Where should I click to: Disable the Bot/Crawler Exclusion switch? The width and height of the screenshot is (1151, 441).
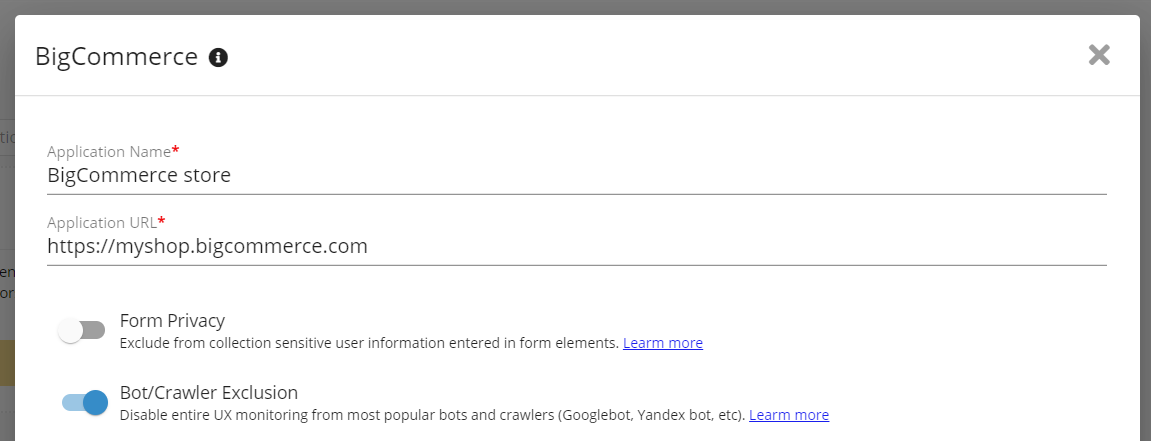coord(84,402)
